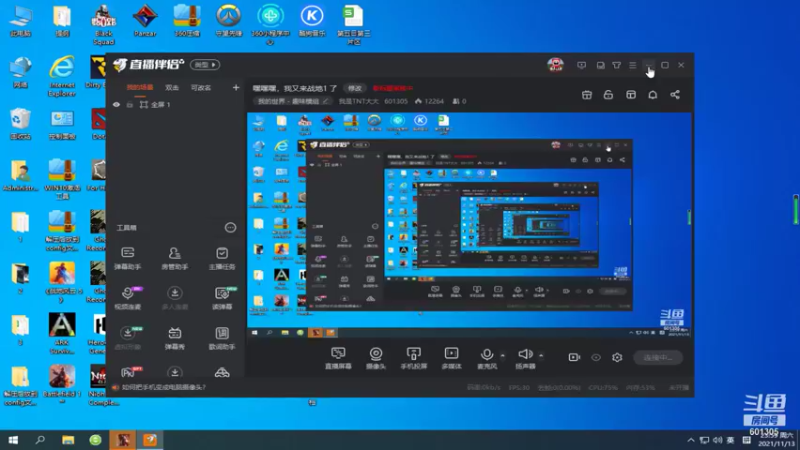Open the 房管助手 tool
Viewport: 800px width, 450px height.
[174, 257]
